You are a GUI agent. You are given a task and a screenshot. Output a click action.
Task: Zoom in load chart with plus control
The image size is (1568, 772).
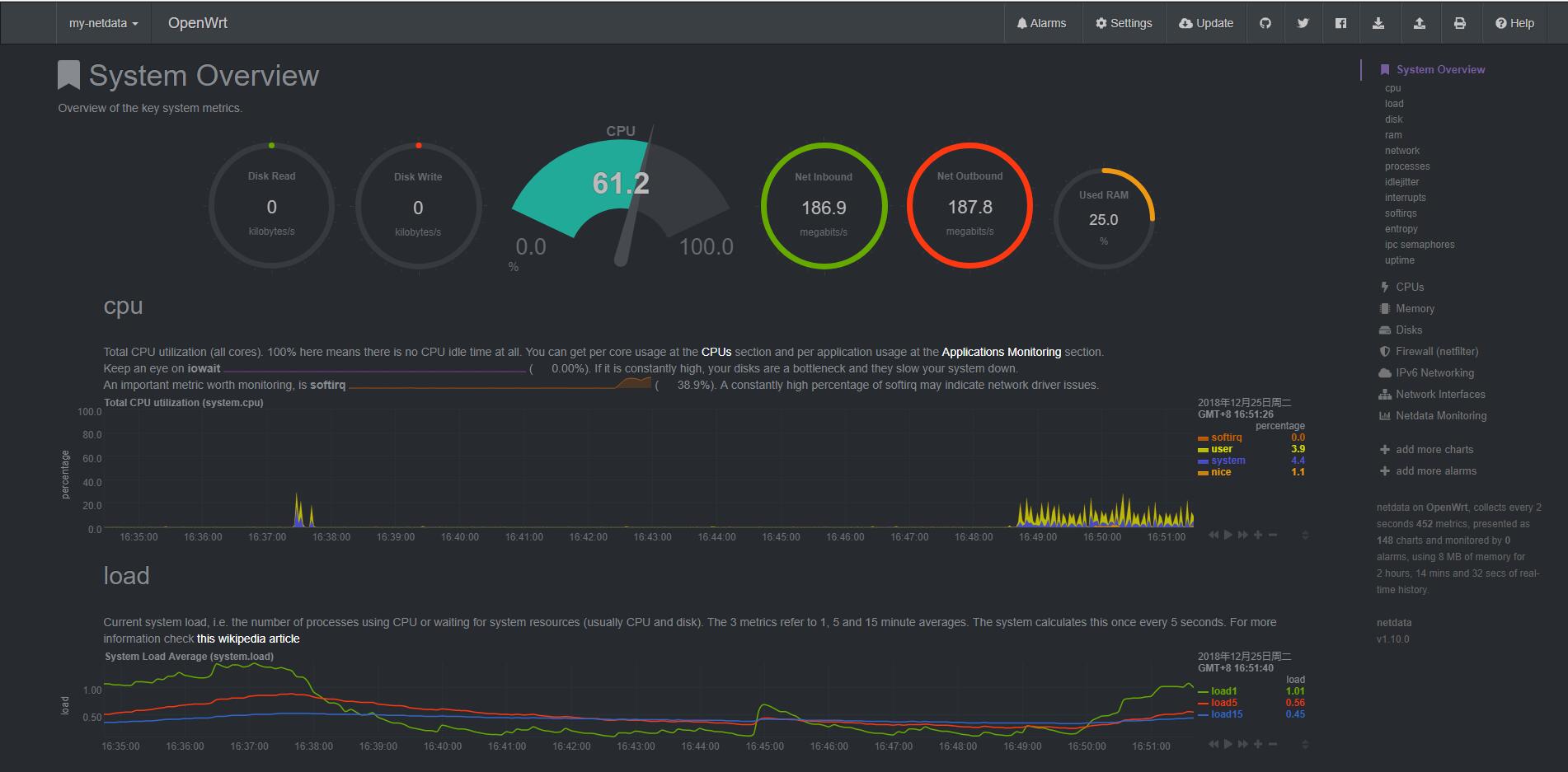tap(1258, 744)
